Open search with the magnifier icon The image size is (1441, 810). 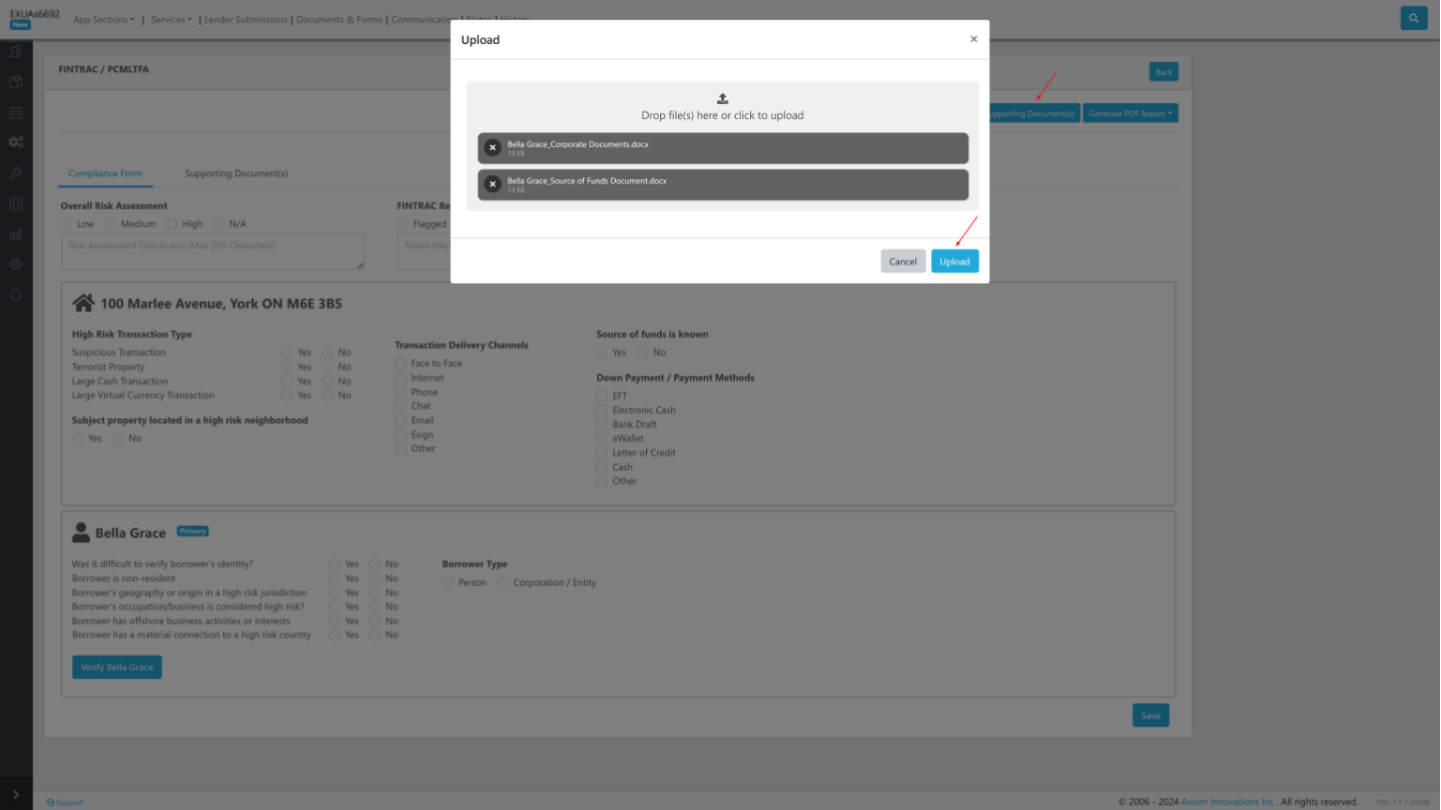[1413, 18]
